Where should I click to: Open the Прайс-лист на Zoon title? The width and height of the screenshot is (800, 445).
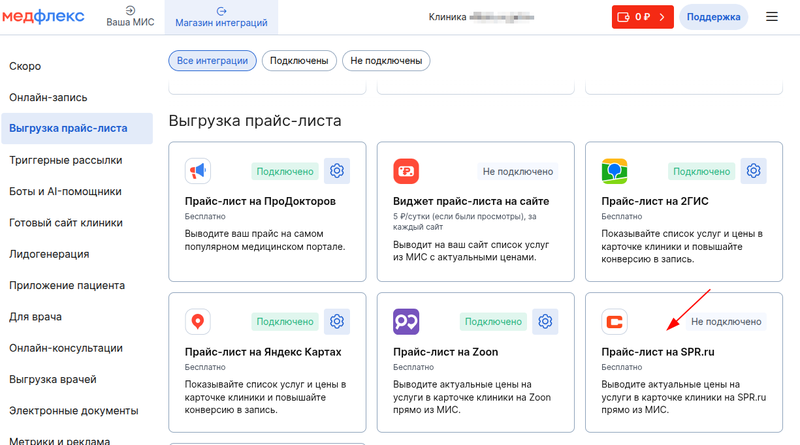coord(445,352)
